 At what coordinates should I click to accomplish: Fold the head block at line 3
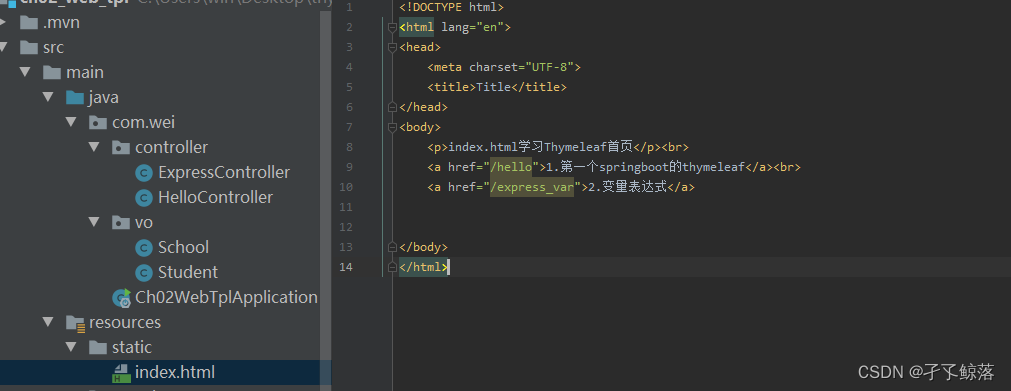[391, 47]
